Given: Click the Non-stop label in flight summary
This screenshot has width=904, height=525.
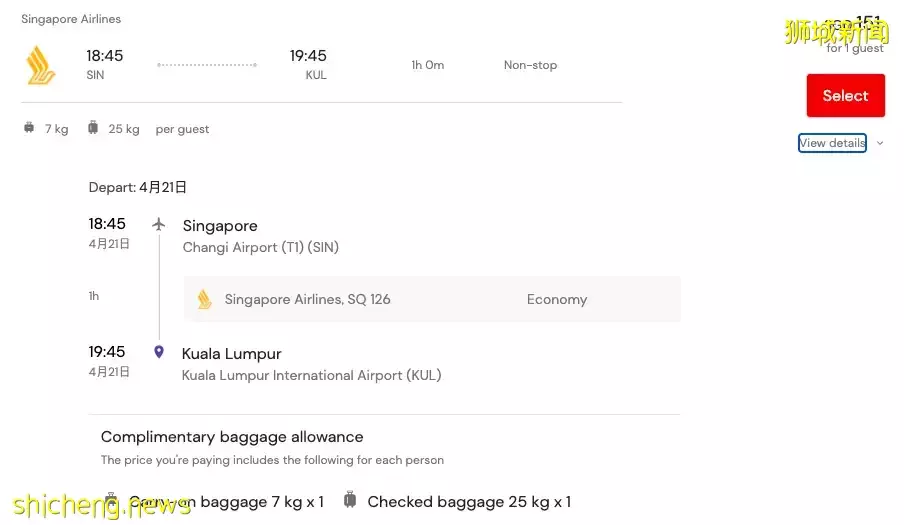Looking at the screenshot, I should 530,65.
